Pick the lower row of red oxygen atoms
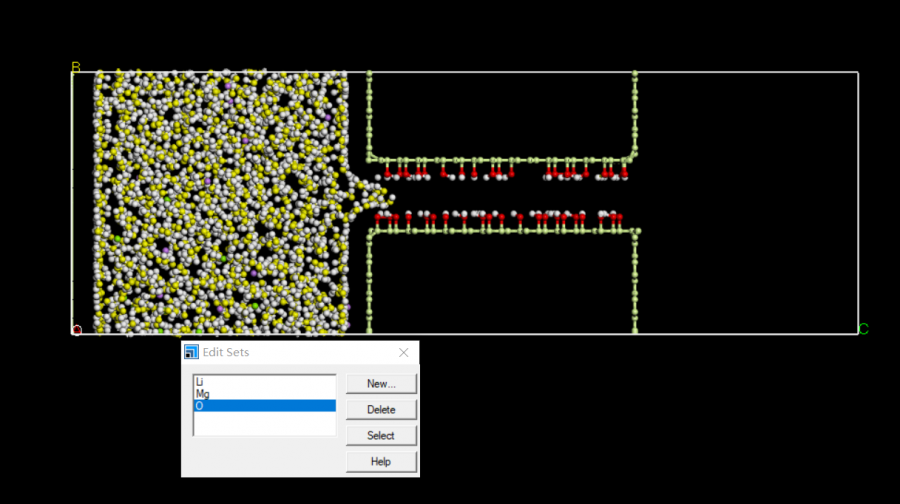900x504 pixels. tap(500, 216)
